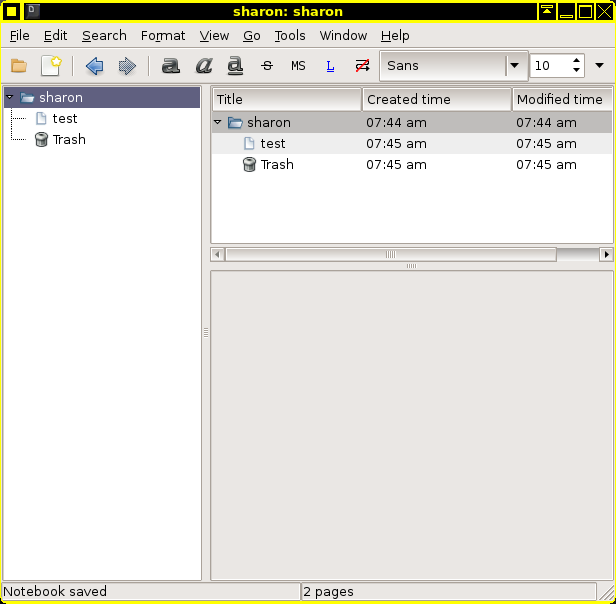Click the '2 pages' status bar text
616x604 pixels.
coord(328,591)
